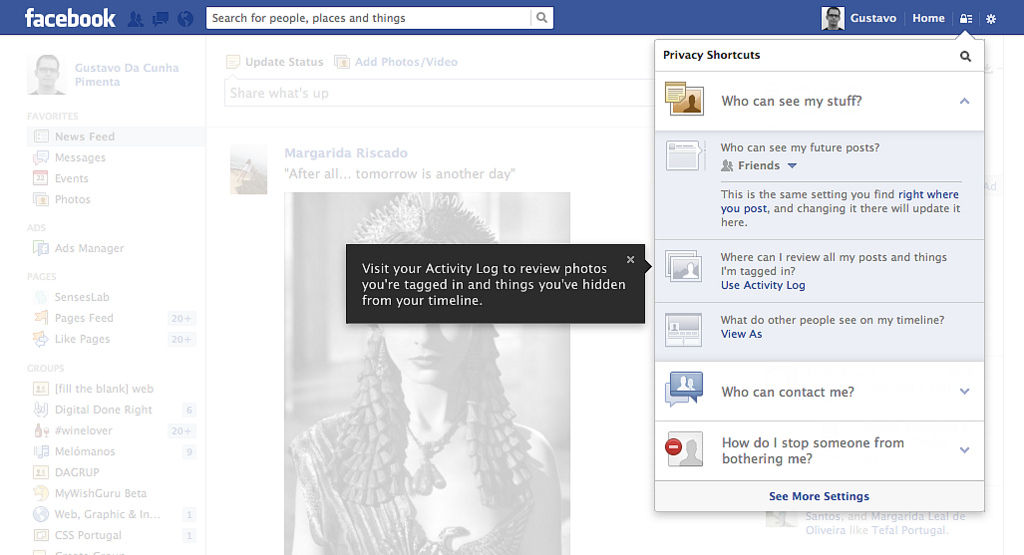The width and height of the screenshot is (1024, 555).
Task: Click the Ads Manager text link
Action: 89,248
